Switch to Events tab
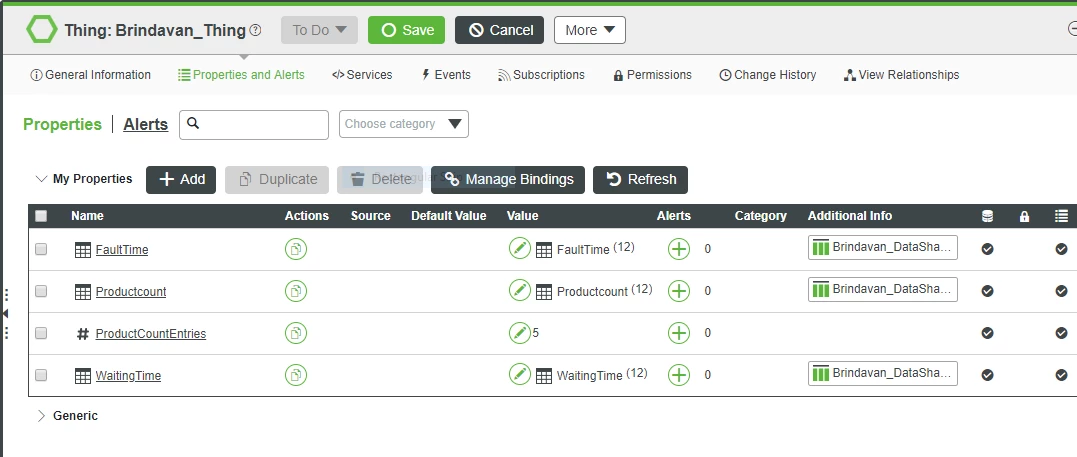1077x457 pixels. [446, 75]
